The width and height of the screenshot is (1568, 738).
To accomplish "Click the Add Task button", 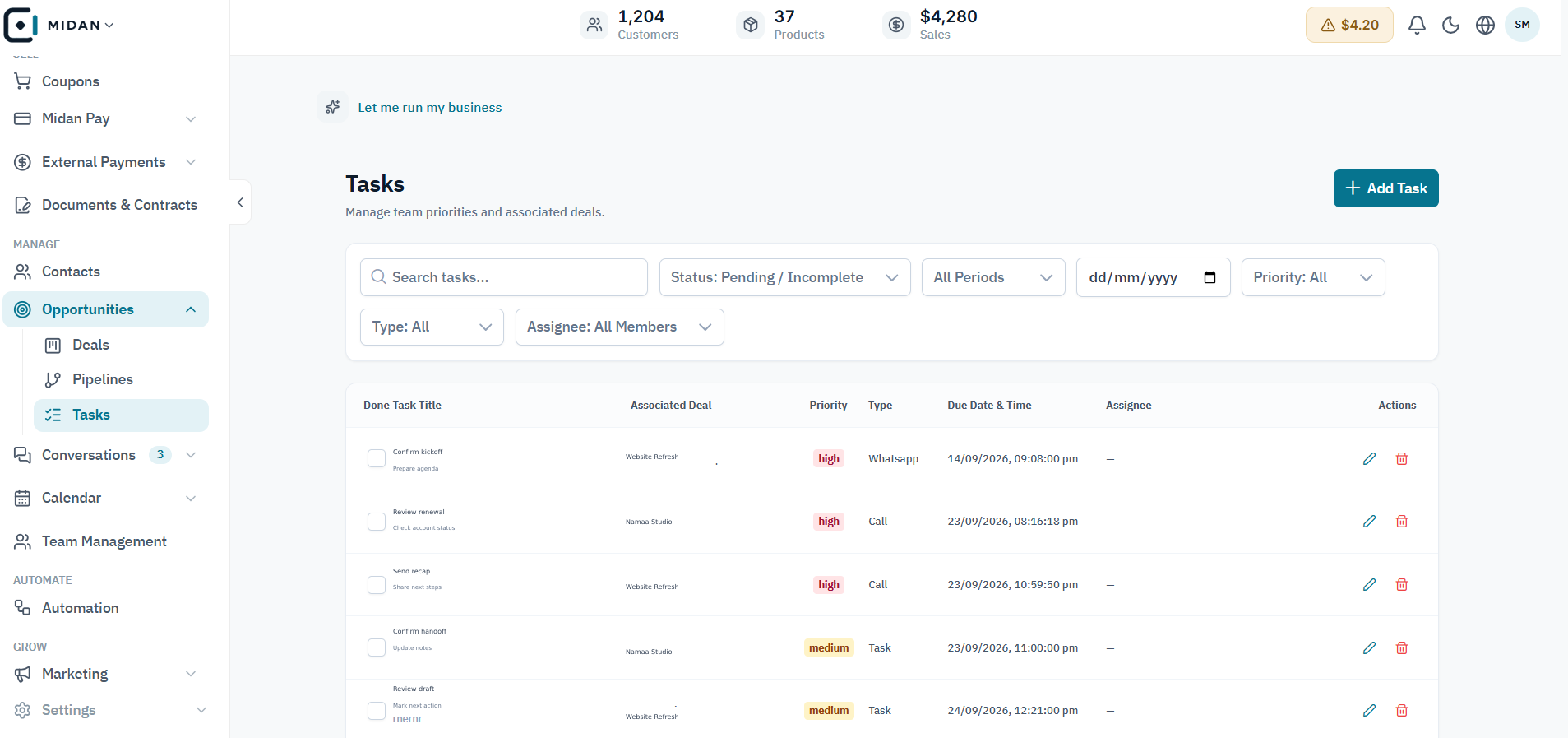I will [1385, 188].
